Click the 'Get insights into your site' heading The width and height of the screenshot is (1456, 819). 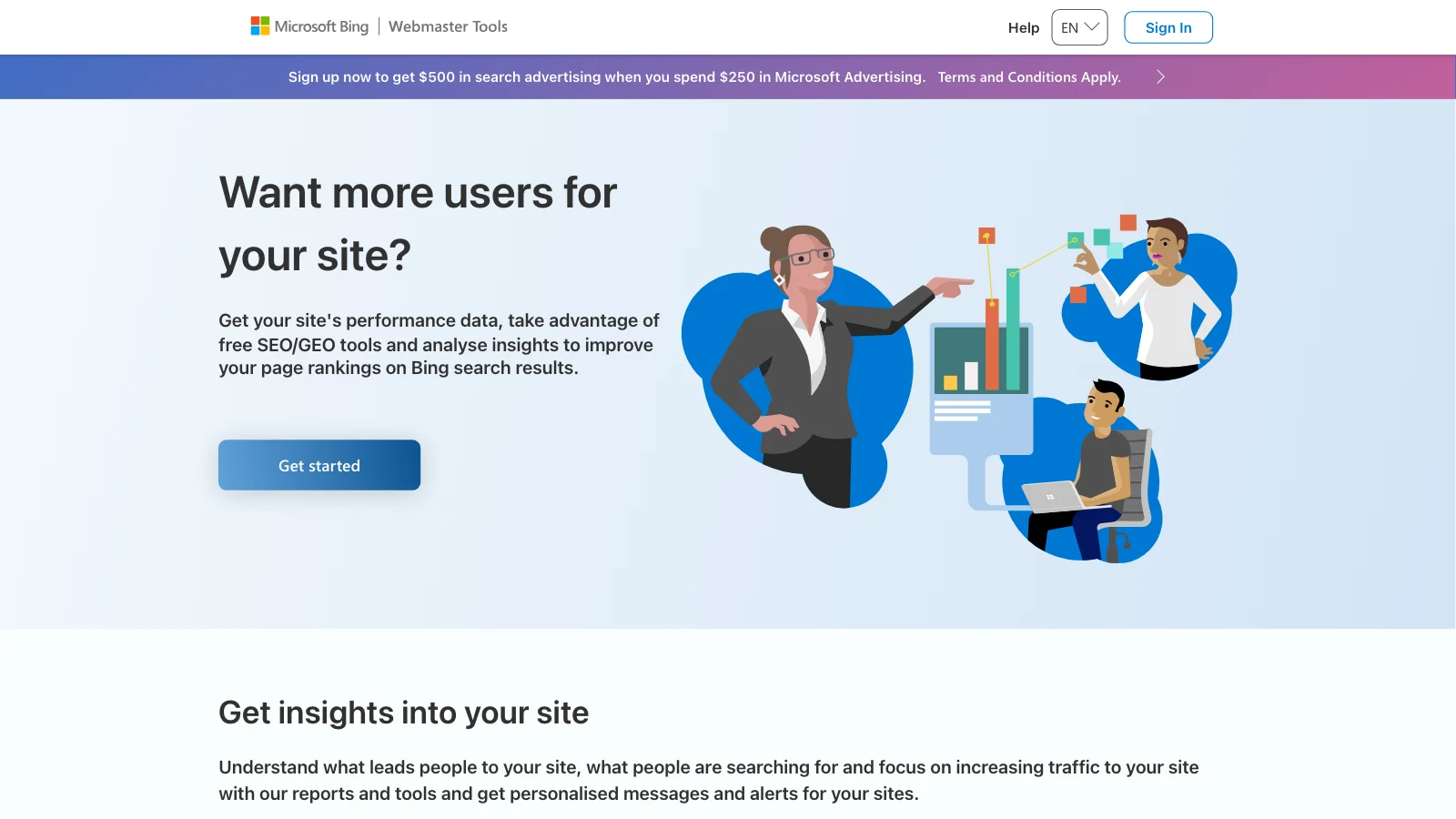click(403, 713)
